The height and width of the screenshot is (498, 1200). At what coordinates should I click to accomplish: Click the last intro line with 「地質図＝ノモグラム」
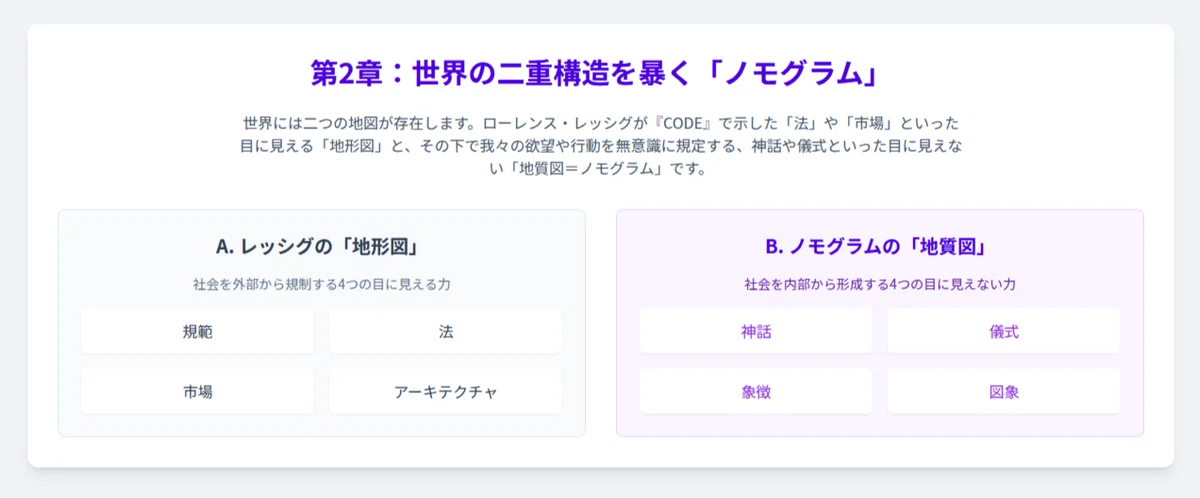coord(600,168)
